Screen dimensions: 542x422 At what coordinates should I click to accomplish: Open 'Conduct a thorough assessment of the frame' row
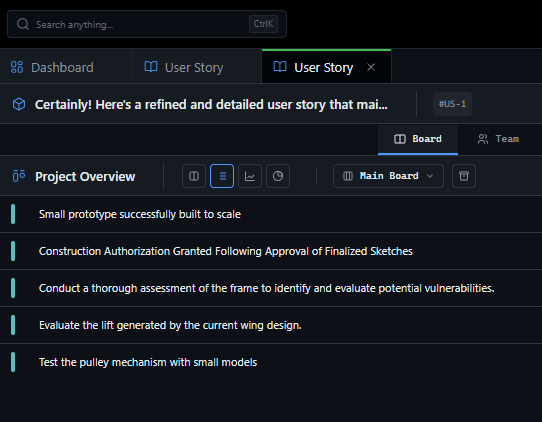pyautogui.click(x=271, y=288)
